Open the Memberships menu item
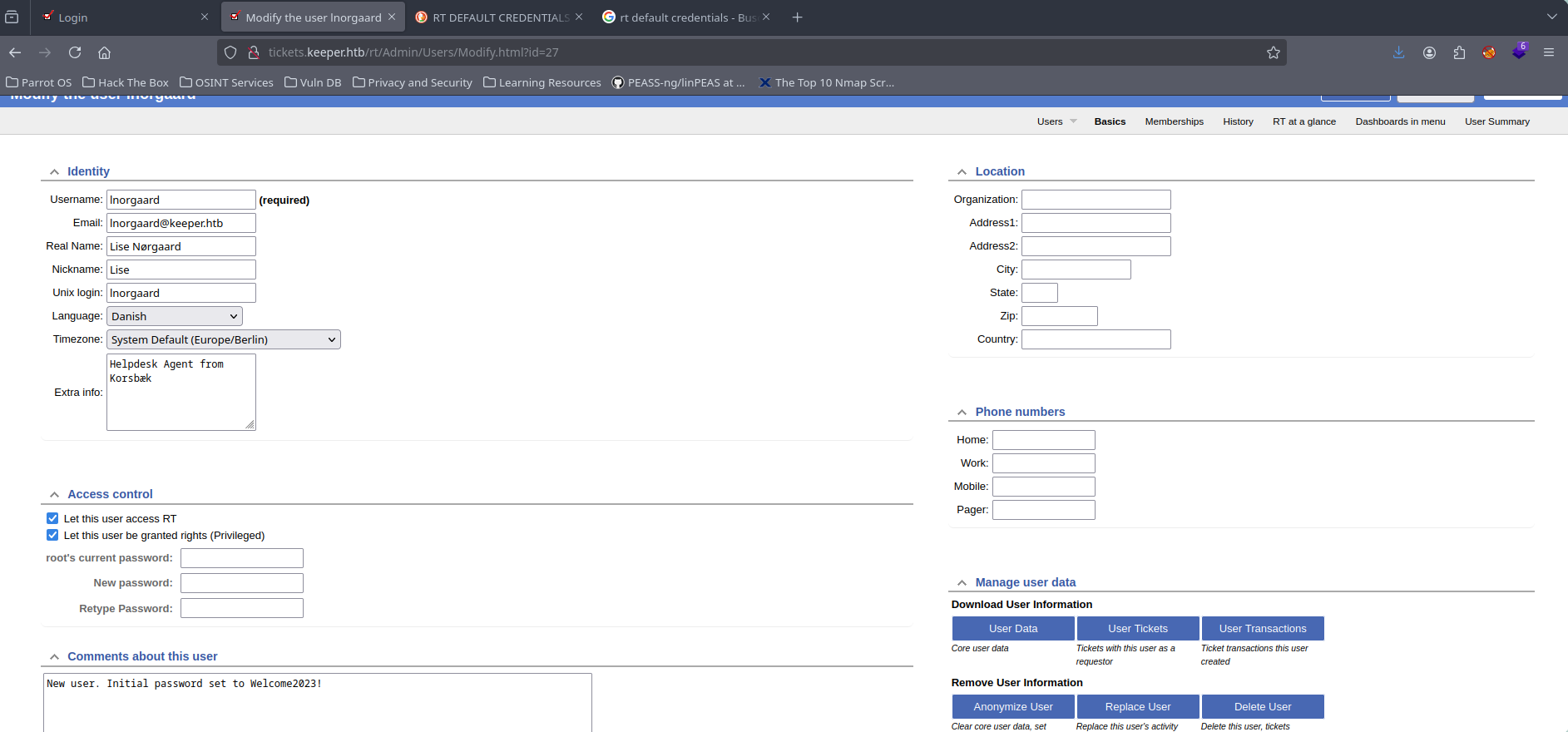 (x=1174, y=121)
